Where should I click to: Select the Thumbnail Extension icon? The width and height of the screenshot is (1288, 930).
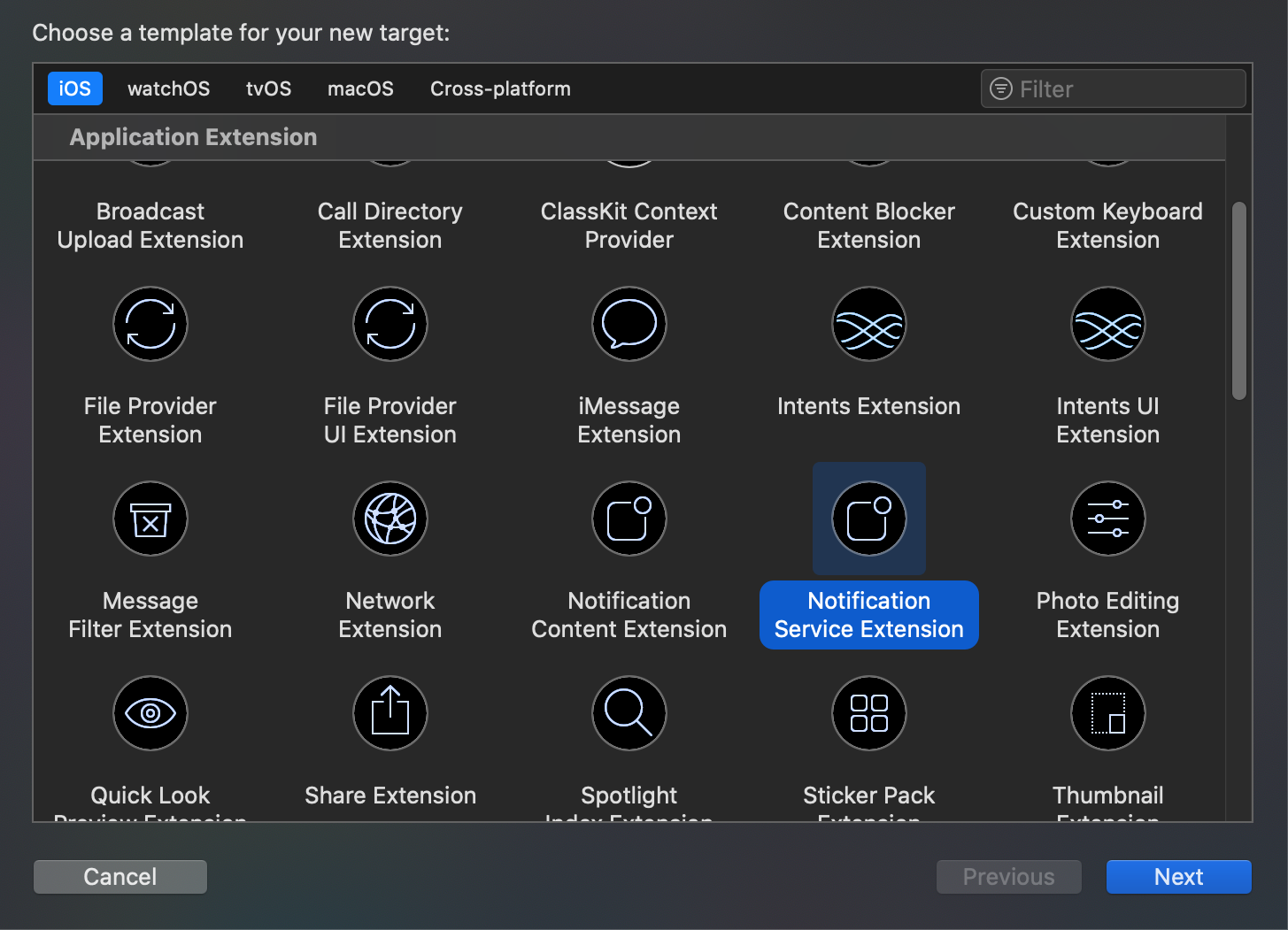click(1108, 713)
